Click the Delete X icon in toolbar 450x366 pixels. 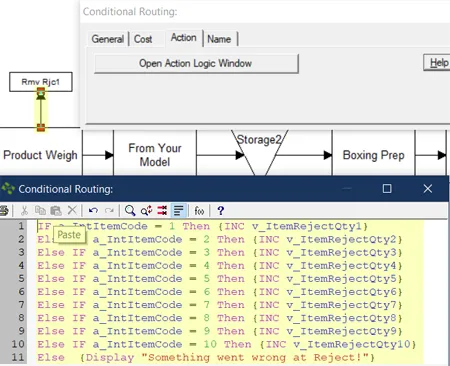point(72,210)
